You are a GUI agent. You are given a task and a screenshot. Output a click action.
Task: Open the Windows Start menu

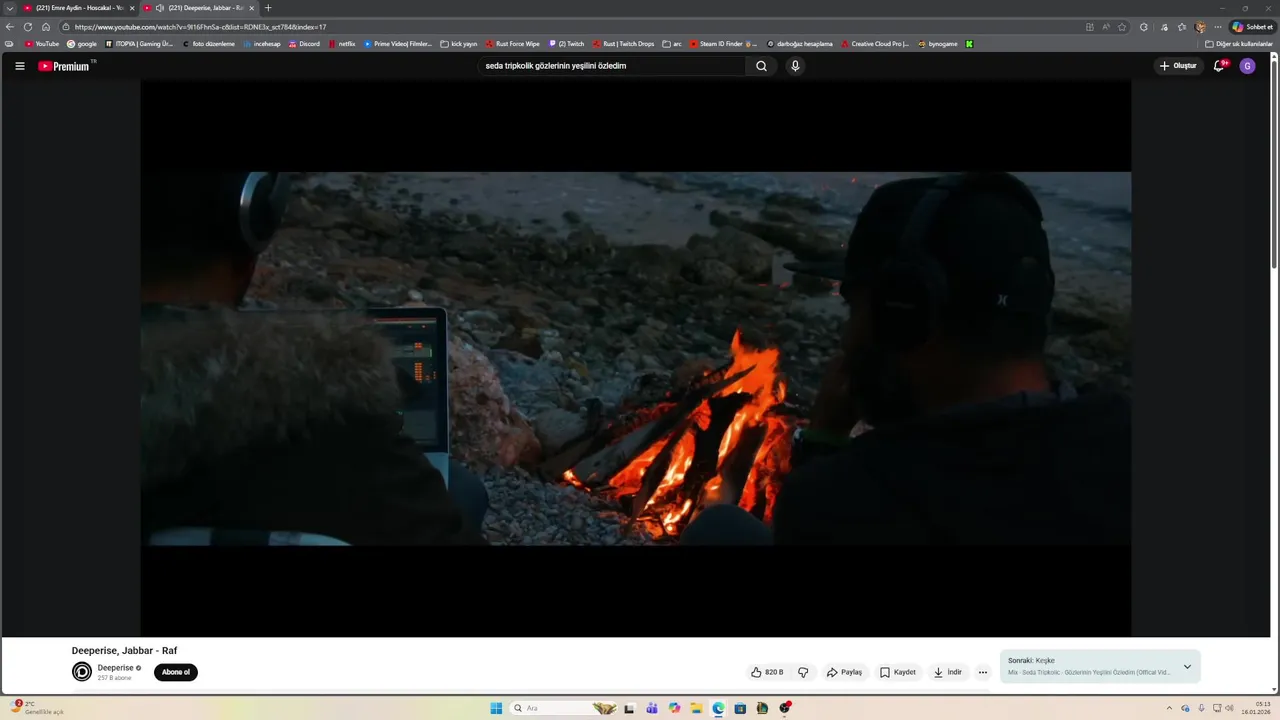(496, 708)
